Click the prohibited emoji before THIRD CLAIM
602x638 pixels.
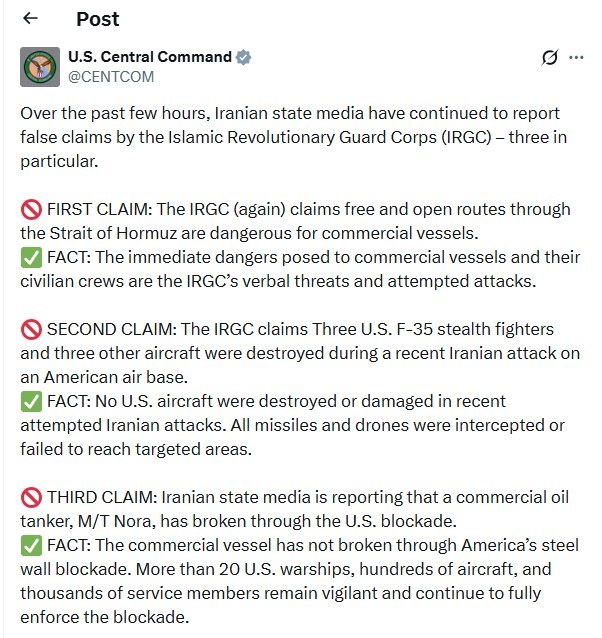pos(31,498)
